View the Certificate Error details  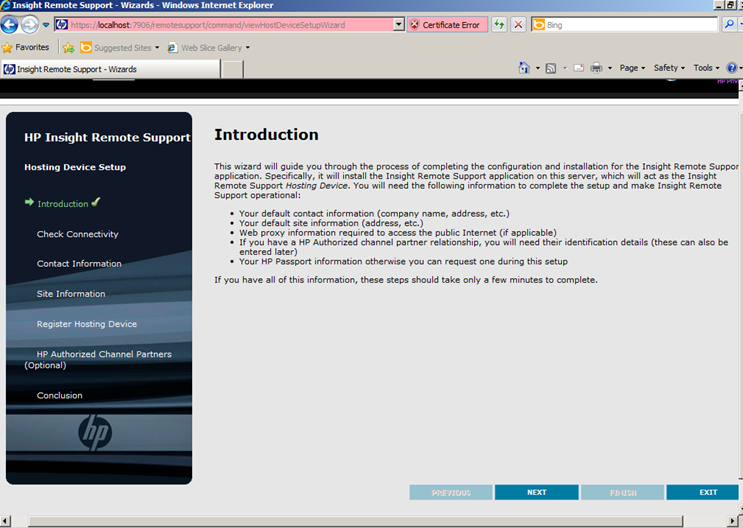pos(447,25)
